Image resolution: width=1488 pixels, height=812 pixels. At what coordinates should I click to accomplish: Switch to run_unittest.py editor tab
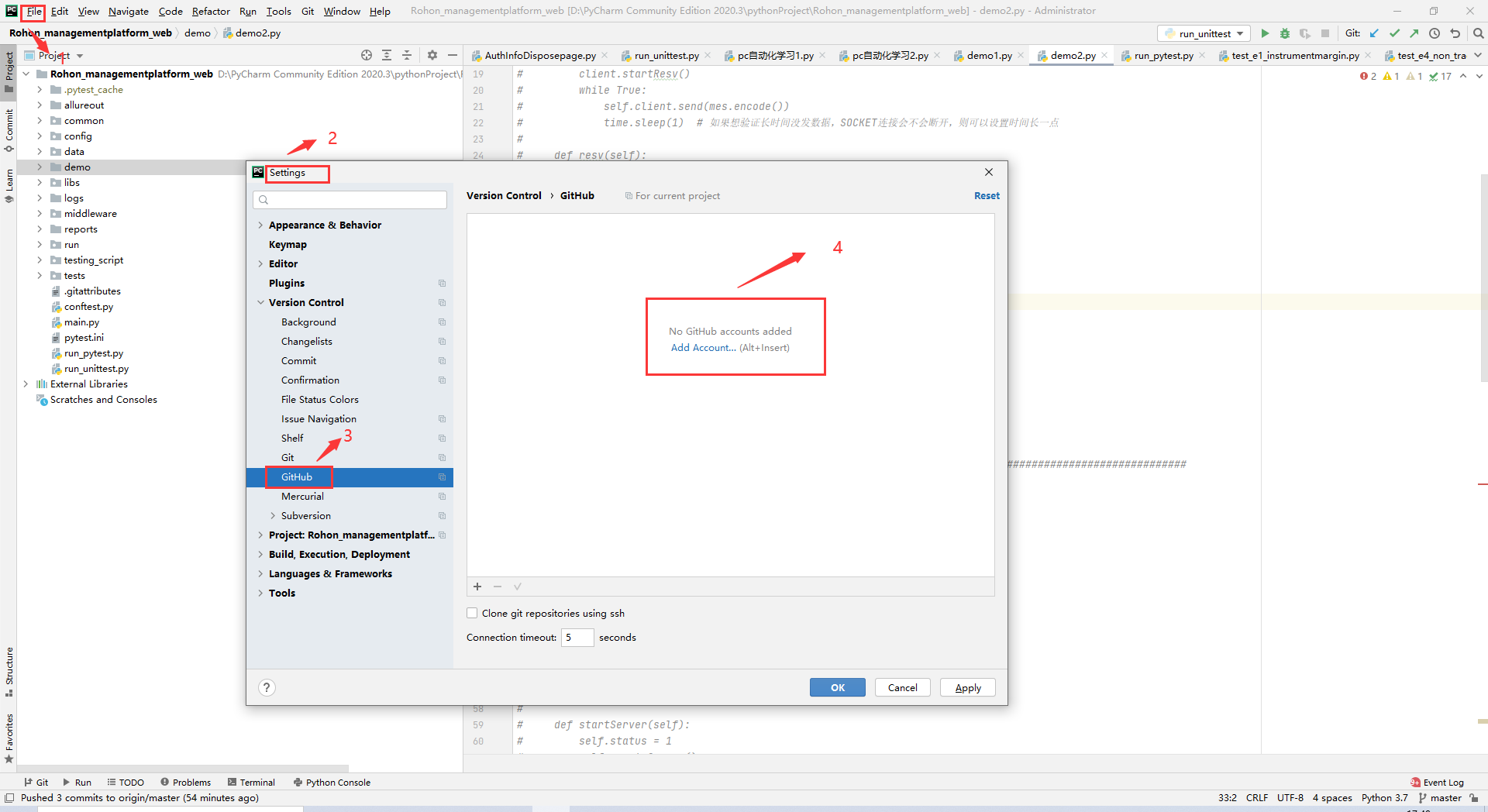click(x=666, y=55)
